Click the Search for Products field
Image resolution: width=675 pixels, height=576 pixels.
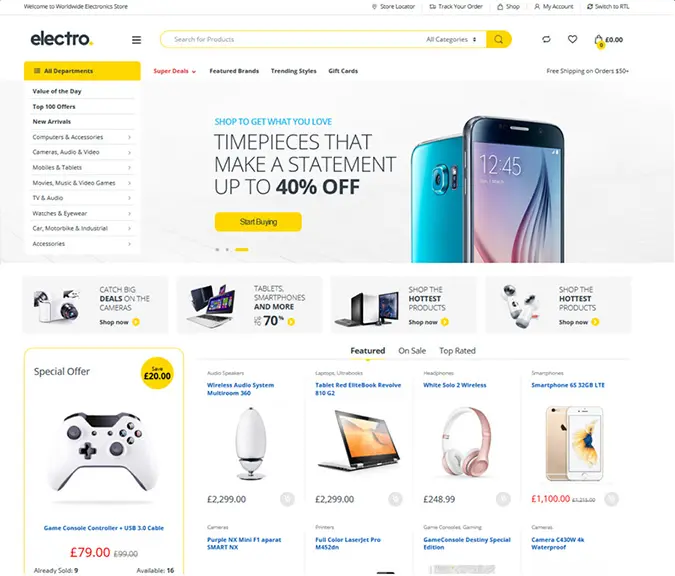290,40
